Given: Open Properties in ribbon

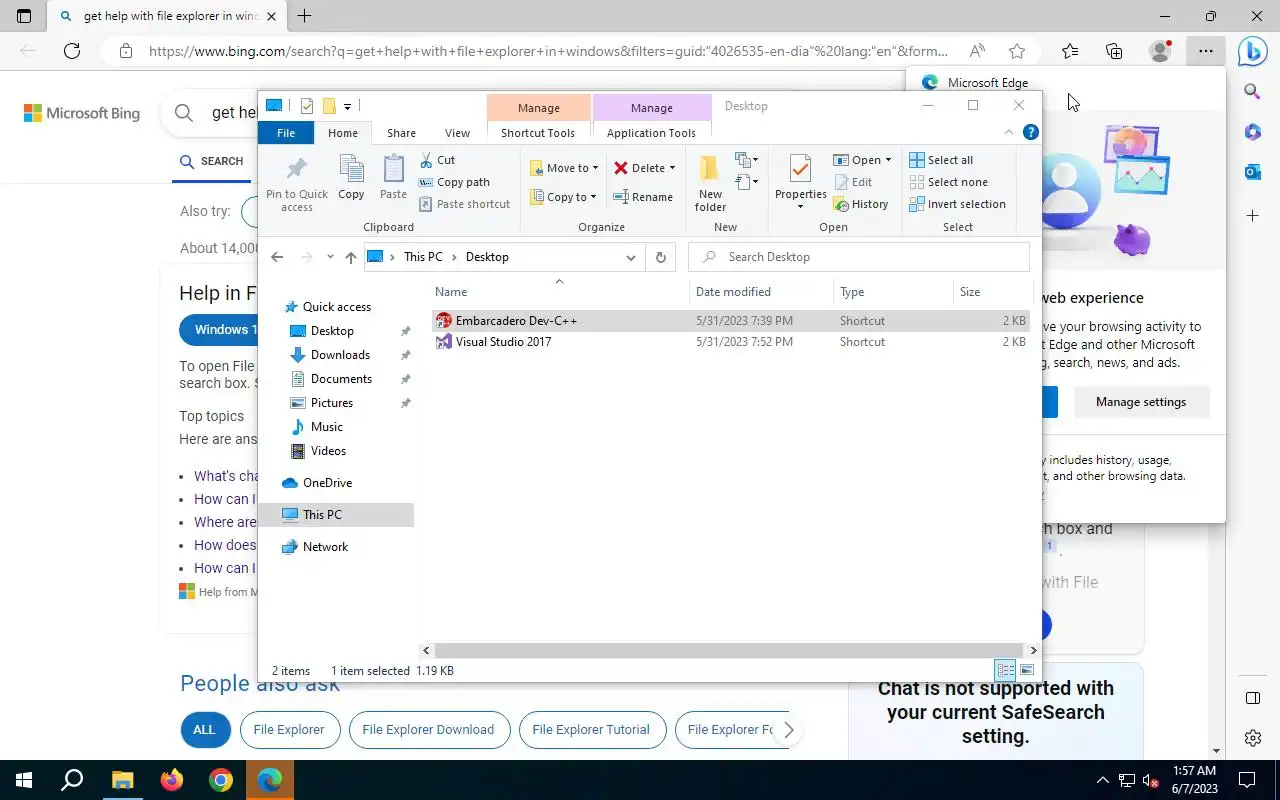Looking at the screenshot, I should click(800, 183).
